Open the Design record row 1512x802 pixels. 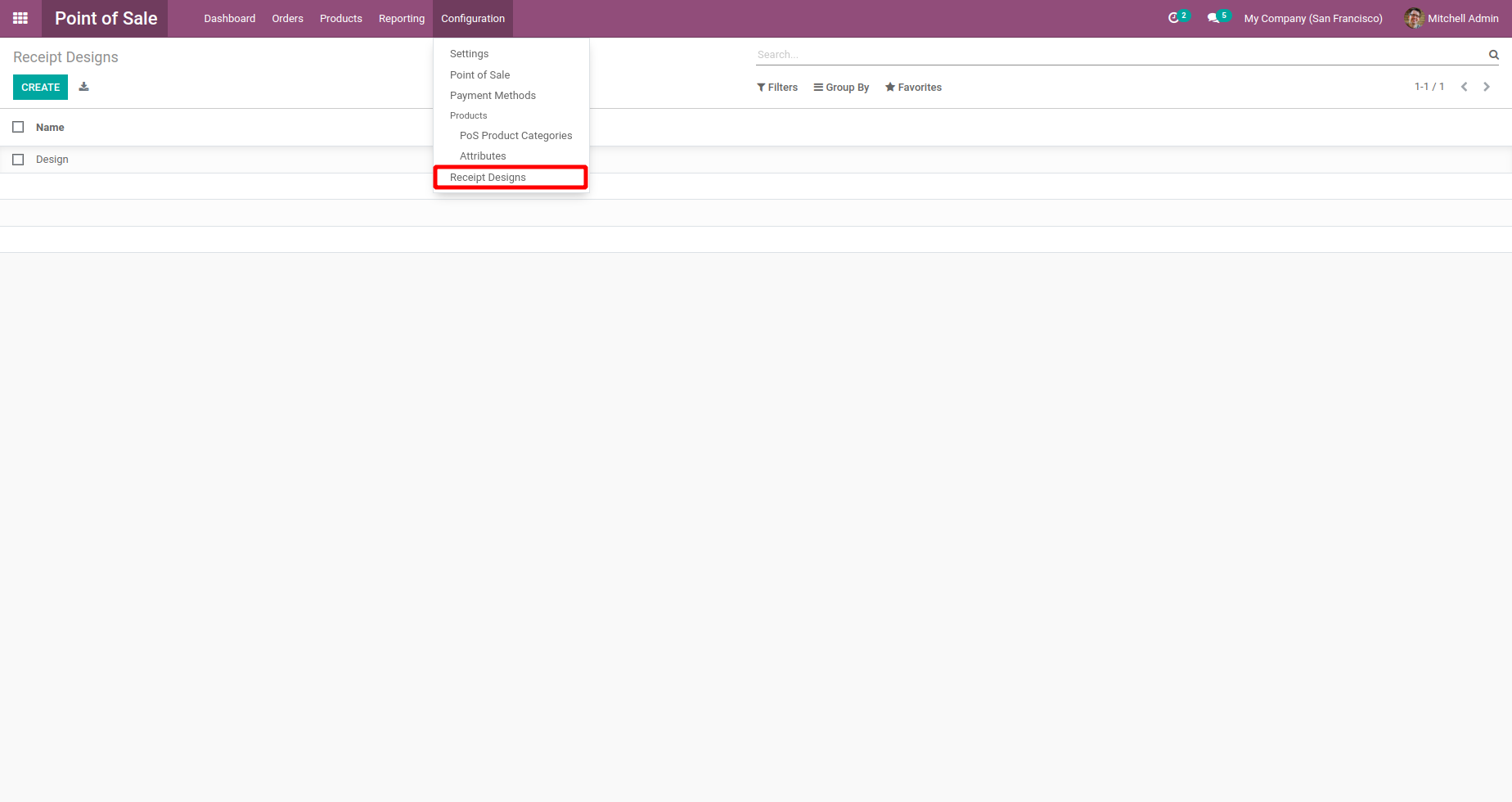(756, 160)
